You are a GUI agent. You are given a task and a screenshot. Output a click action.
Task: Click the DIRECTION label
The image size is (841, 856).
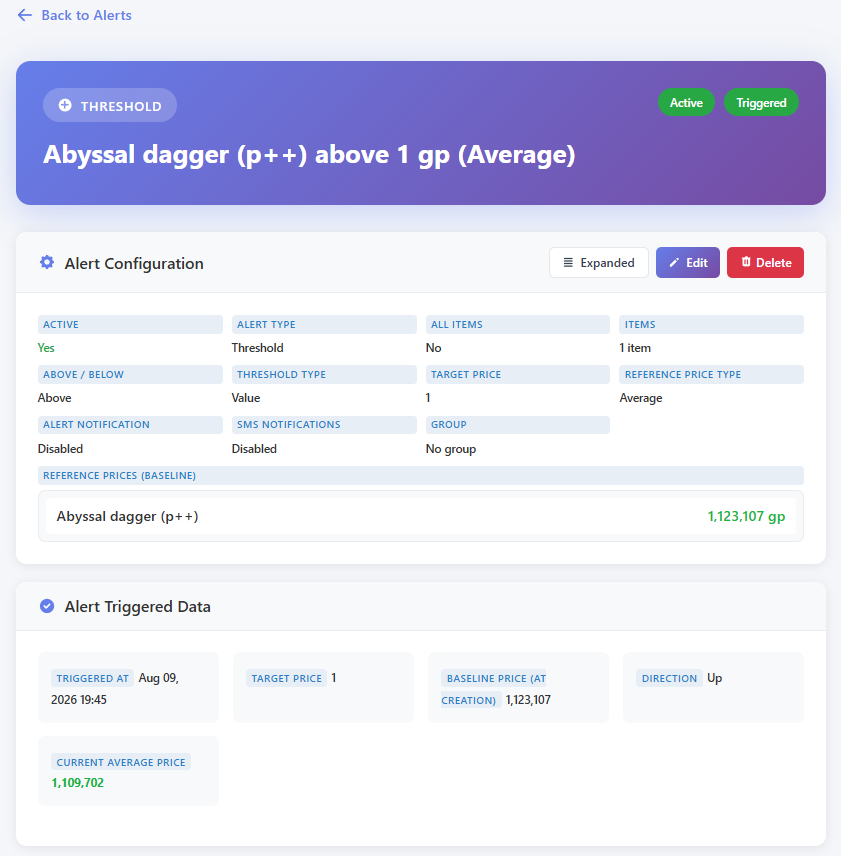[669, 678]
